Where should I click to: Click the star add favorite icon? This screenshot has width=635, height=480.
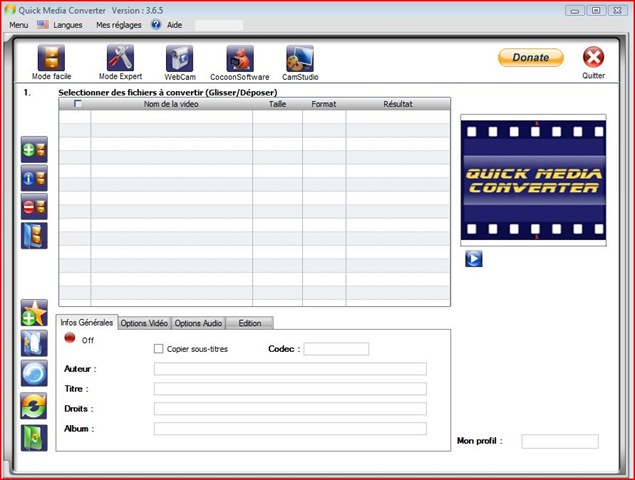coord(34,313)
